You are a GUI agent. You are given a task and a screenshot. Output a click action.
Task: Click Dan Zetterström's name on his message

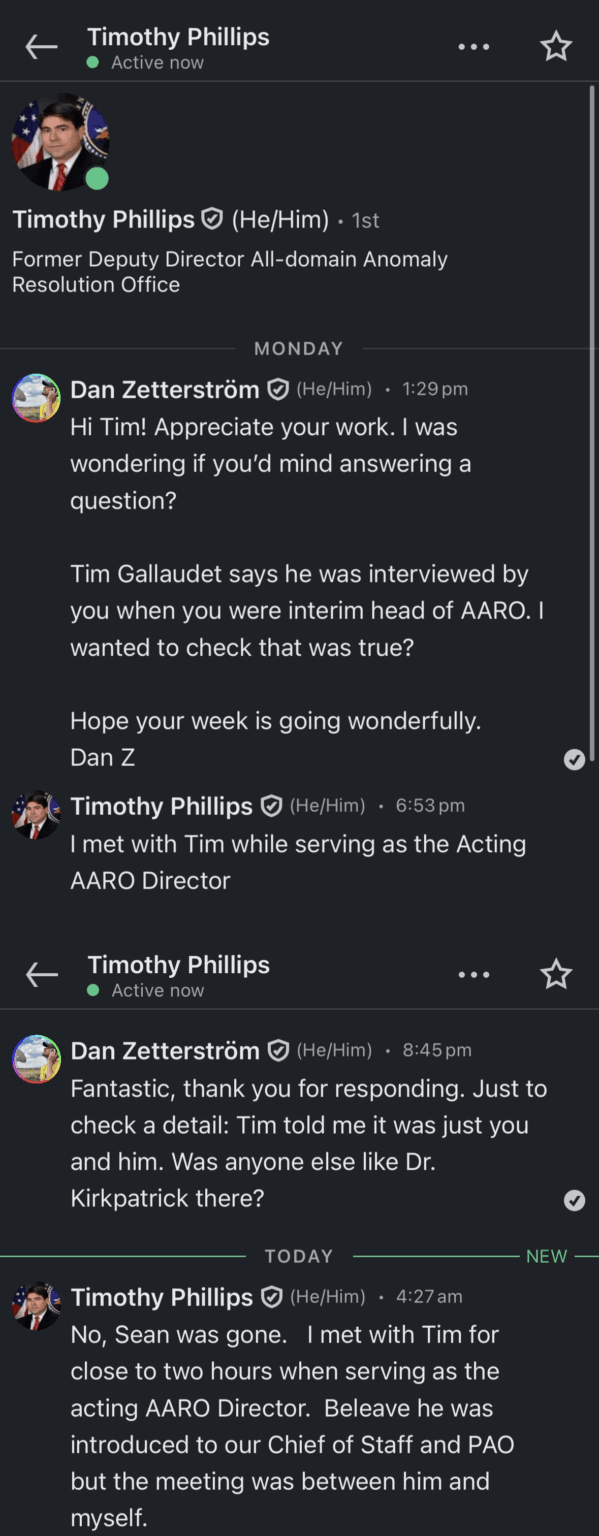tap(164, 390)
